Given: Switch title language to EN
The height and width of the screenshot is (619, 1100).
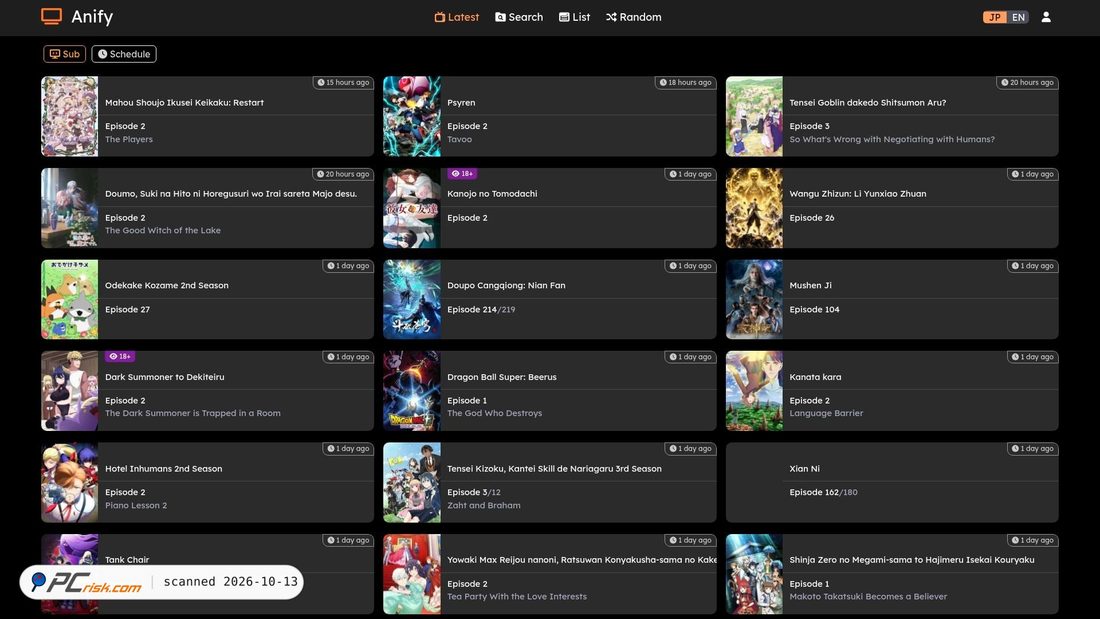Looking at the screenshot, I should pos(1018,17).
